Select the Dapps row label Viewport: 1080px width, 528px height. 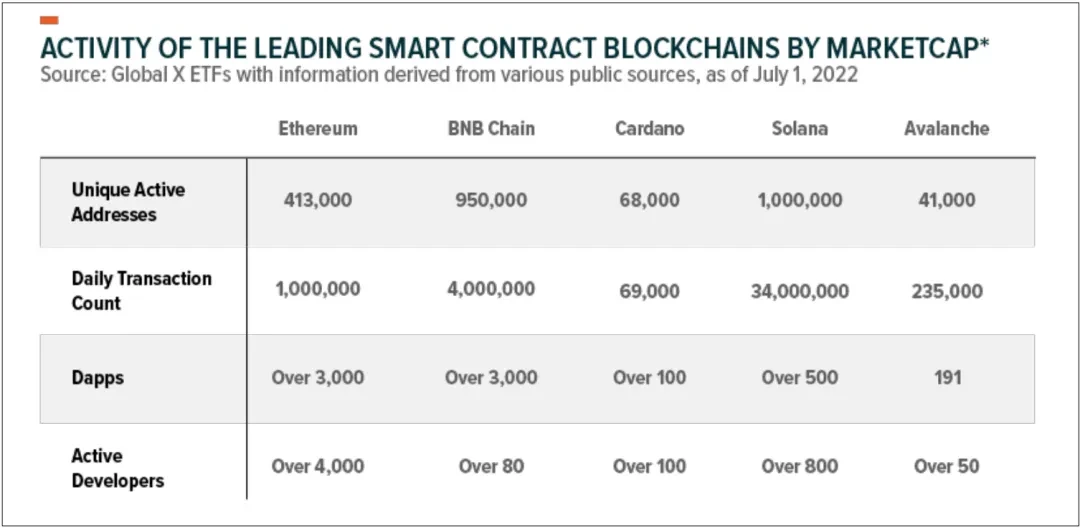[x=97, y=378]
